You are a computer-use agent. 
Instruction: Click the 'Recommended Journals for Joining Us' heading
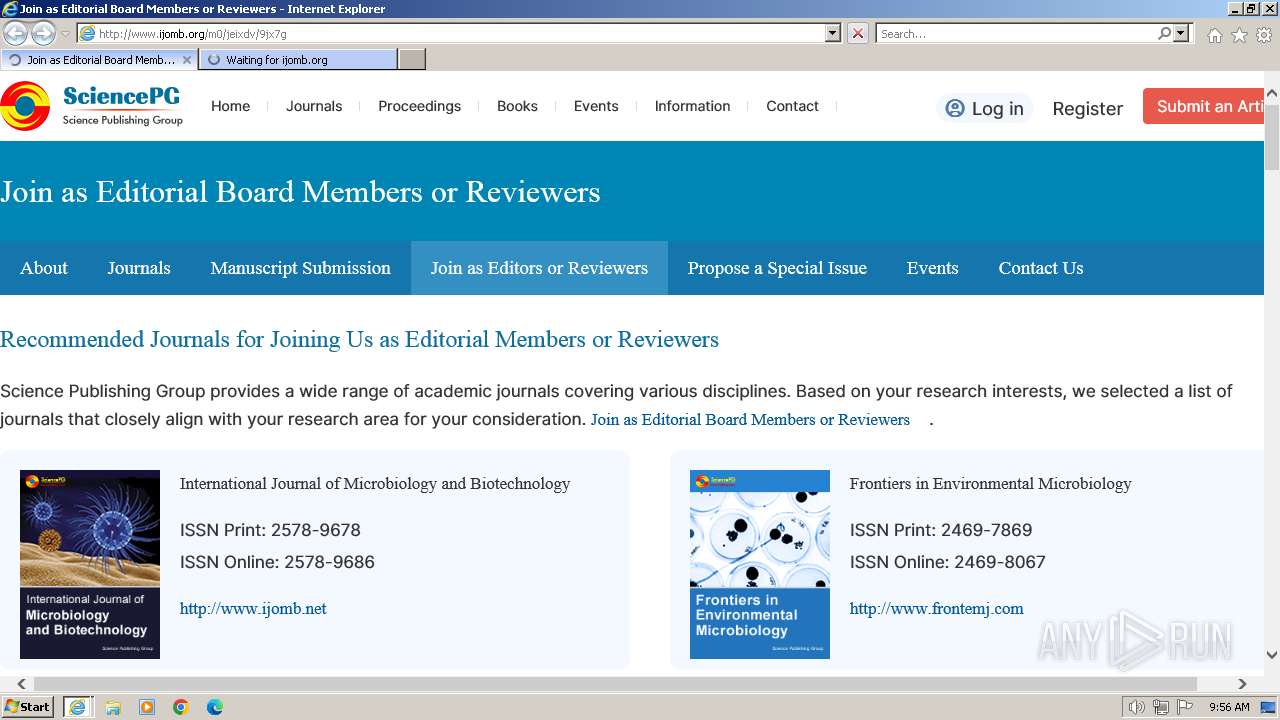tap(359, 339)
